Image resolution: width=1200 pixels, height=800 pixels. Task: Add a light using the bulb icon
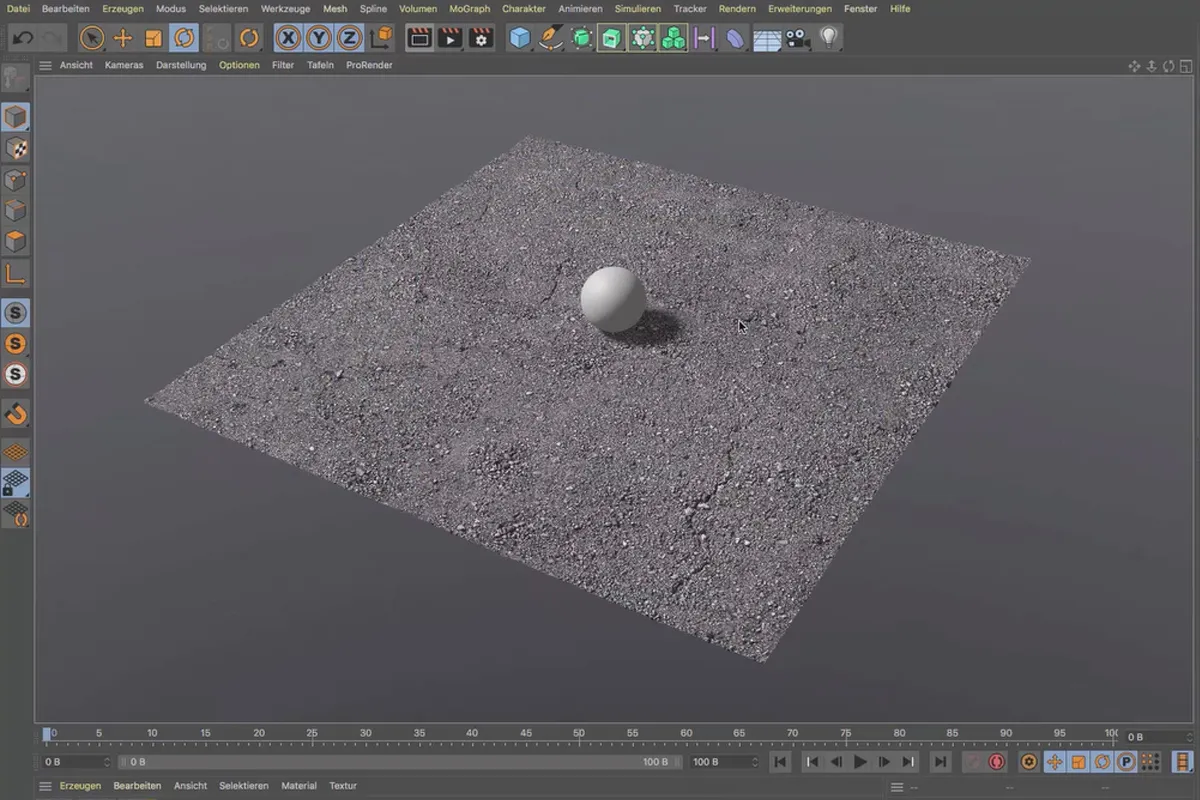828,38
